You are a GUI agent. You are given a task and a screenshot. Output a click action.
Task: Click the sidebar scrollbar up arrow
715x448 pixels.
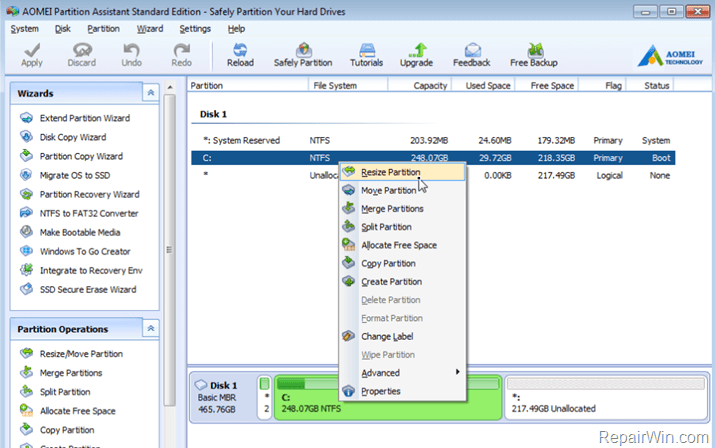[170, 87]
